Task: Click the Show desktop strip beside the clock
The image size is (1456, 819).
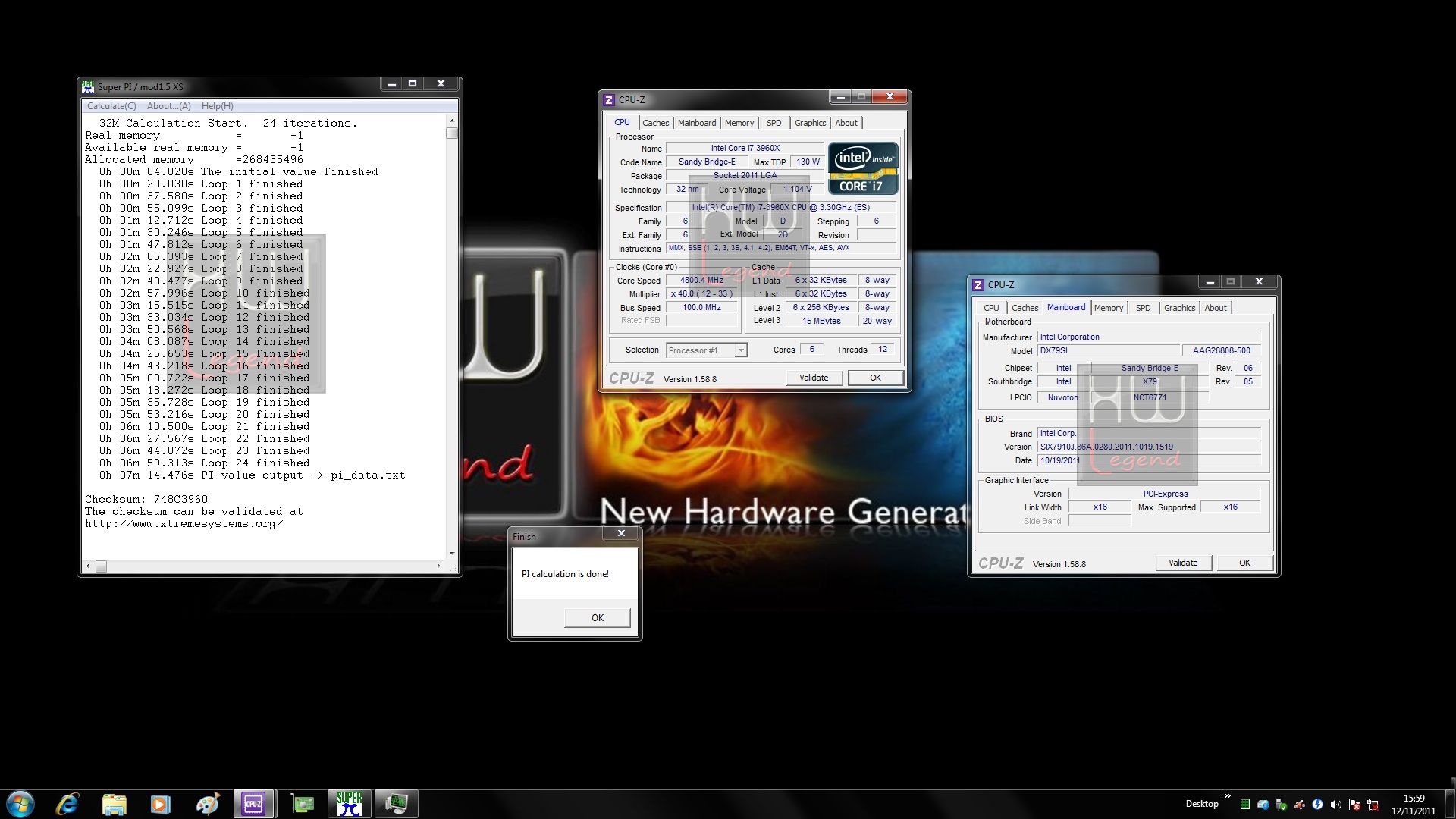Action: 1450,804
